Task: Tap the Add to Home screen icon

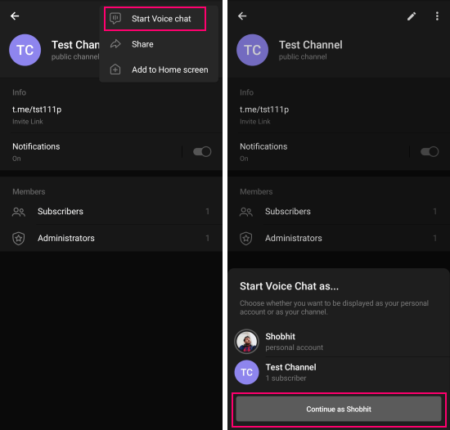Action: [115, 70]
